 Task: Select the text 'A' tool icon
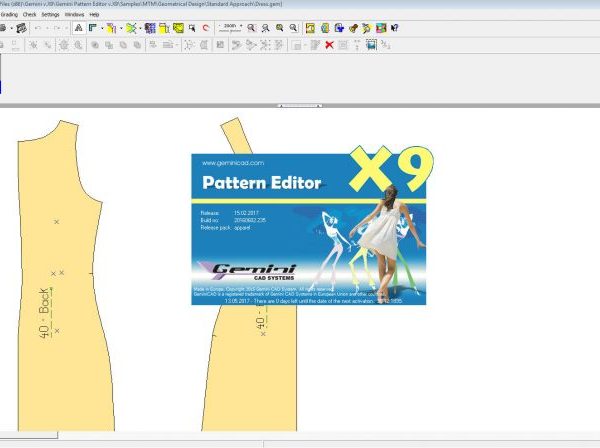76,28
